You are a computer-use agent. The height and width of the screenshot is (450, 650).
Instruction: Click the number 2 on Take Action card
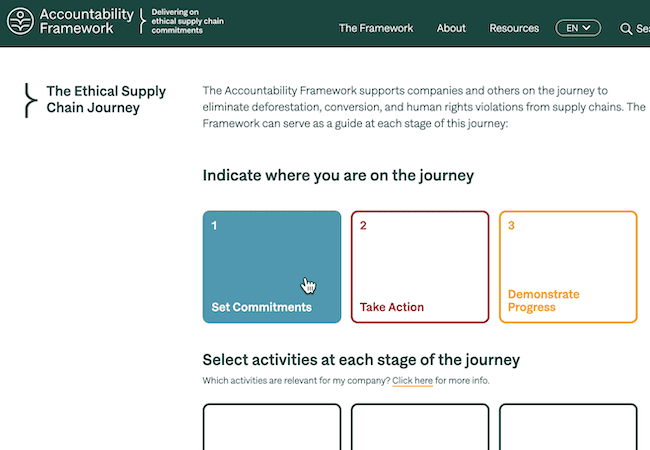[363, 225]
